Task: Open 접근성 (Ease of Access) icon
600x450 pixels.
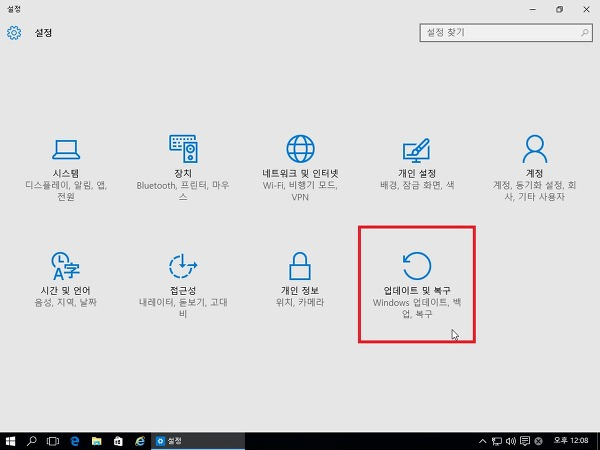Action: pyautogui.click(x=183, y=266)
